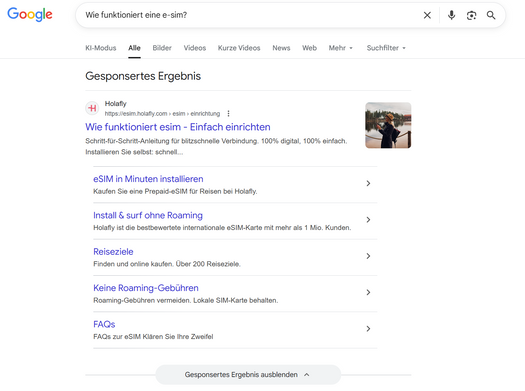Open the Reiseziele sitelink
Image resolution: width=525 pixels, height=391 pixels.
(x=113, y=252)
